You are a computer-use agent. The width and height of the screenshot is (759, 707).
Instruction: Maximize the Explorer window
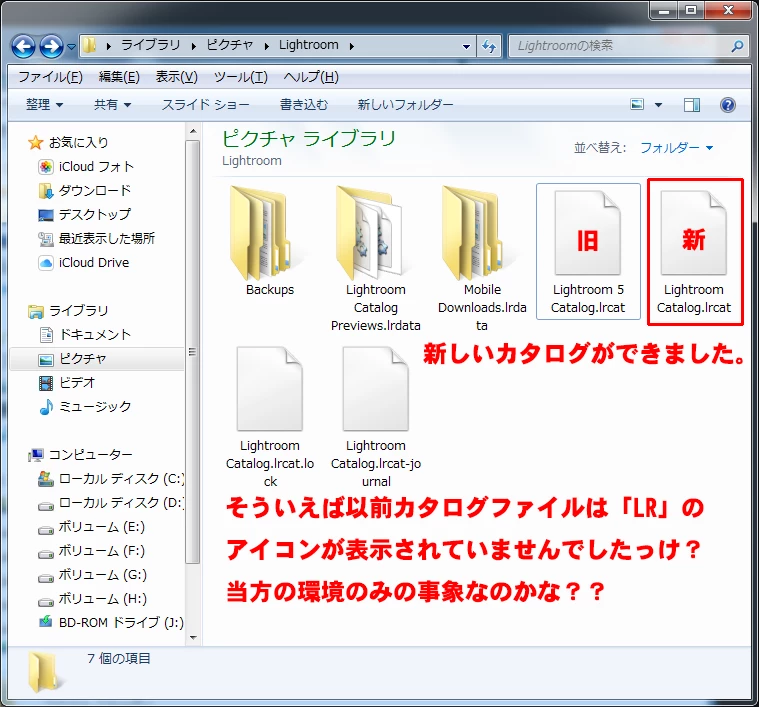point(691,10)
